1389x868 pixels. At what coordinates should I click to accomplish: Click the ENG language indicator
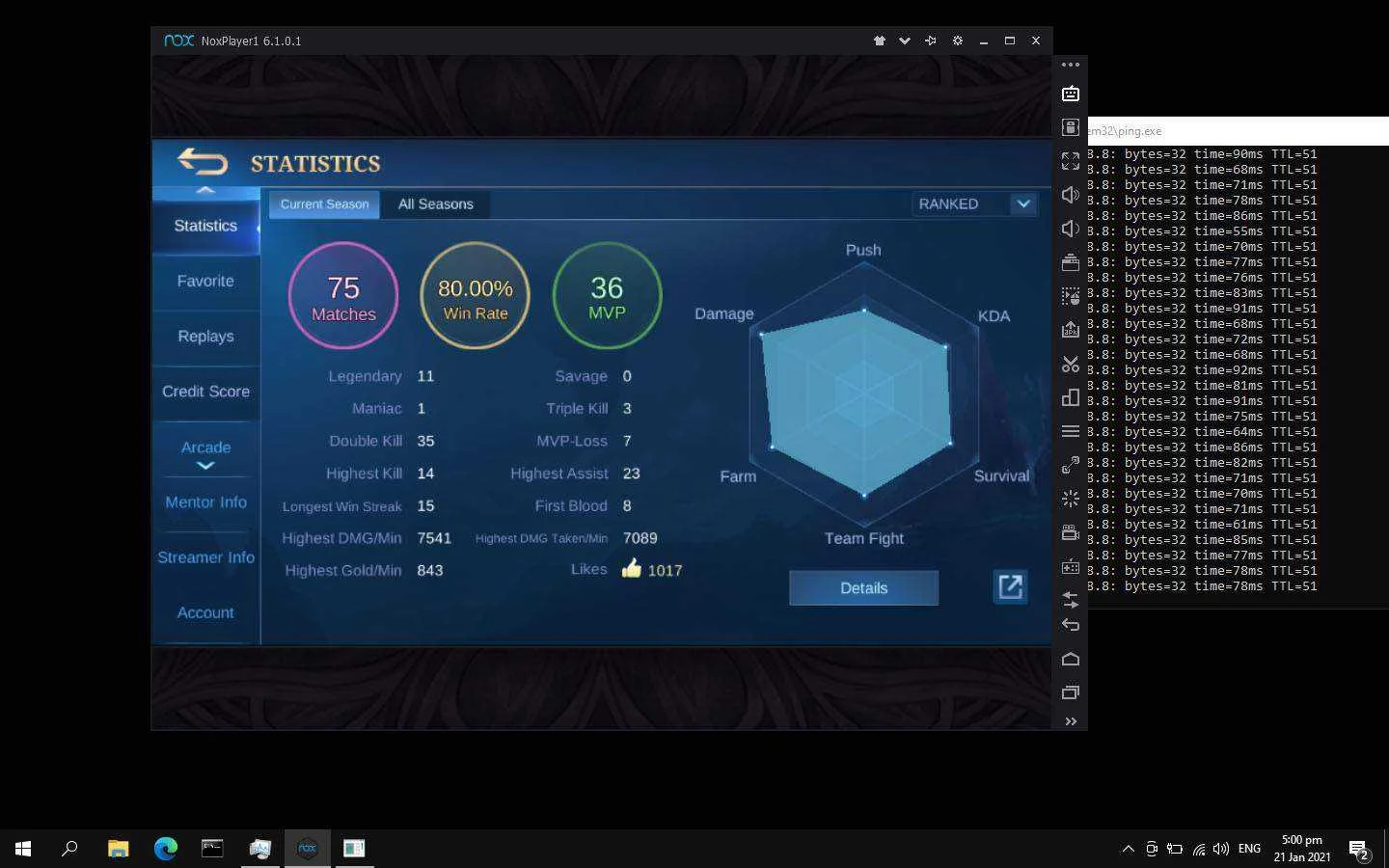[x=1249, y=849]
